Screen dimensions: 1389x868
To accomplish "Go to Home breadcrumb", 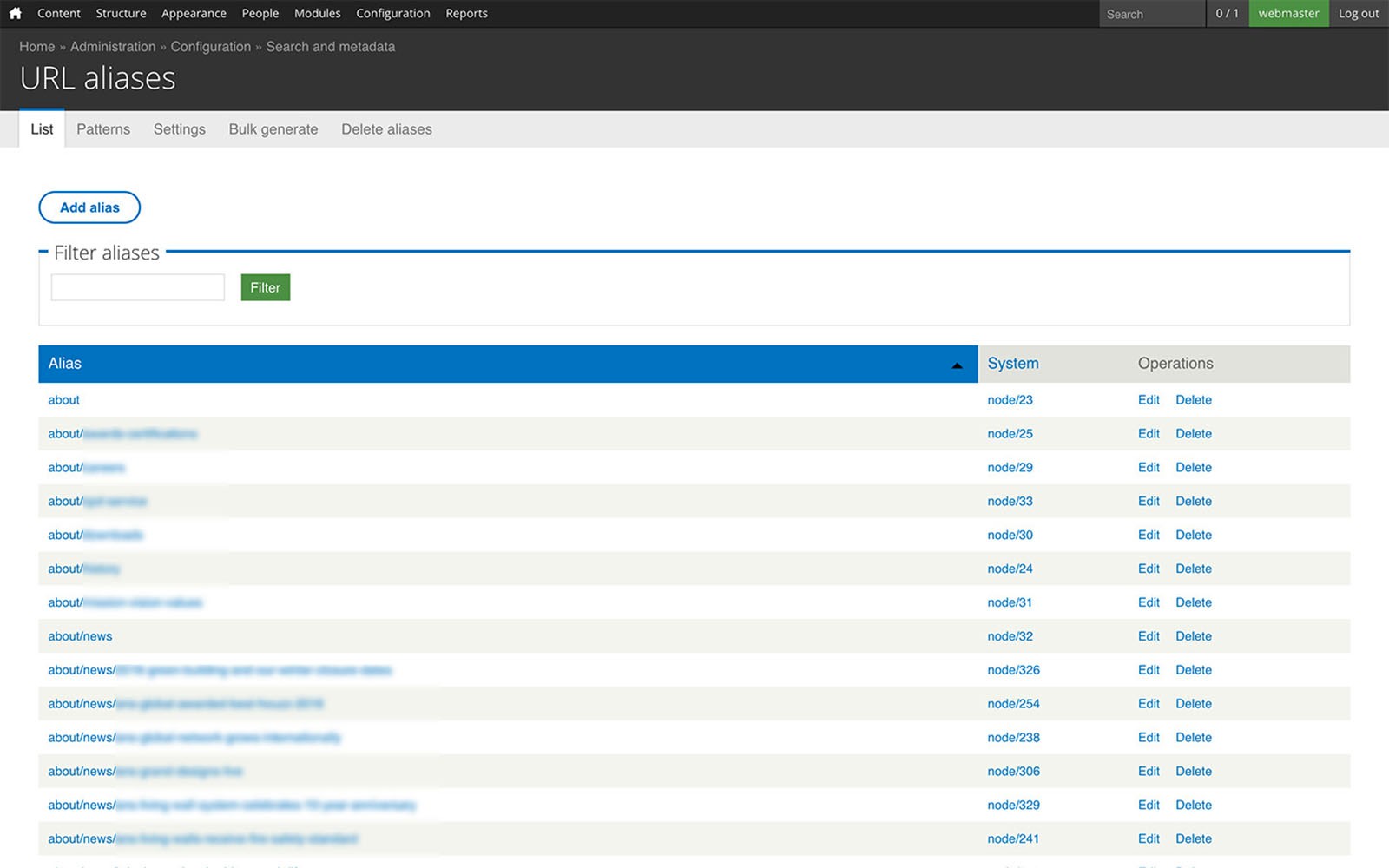I will click(37, 47).
